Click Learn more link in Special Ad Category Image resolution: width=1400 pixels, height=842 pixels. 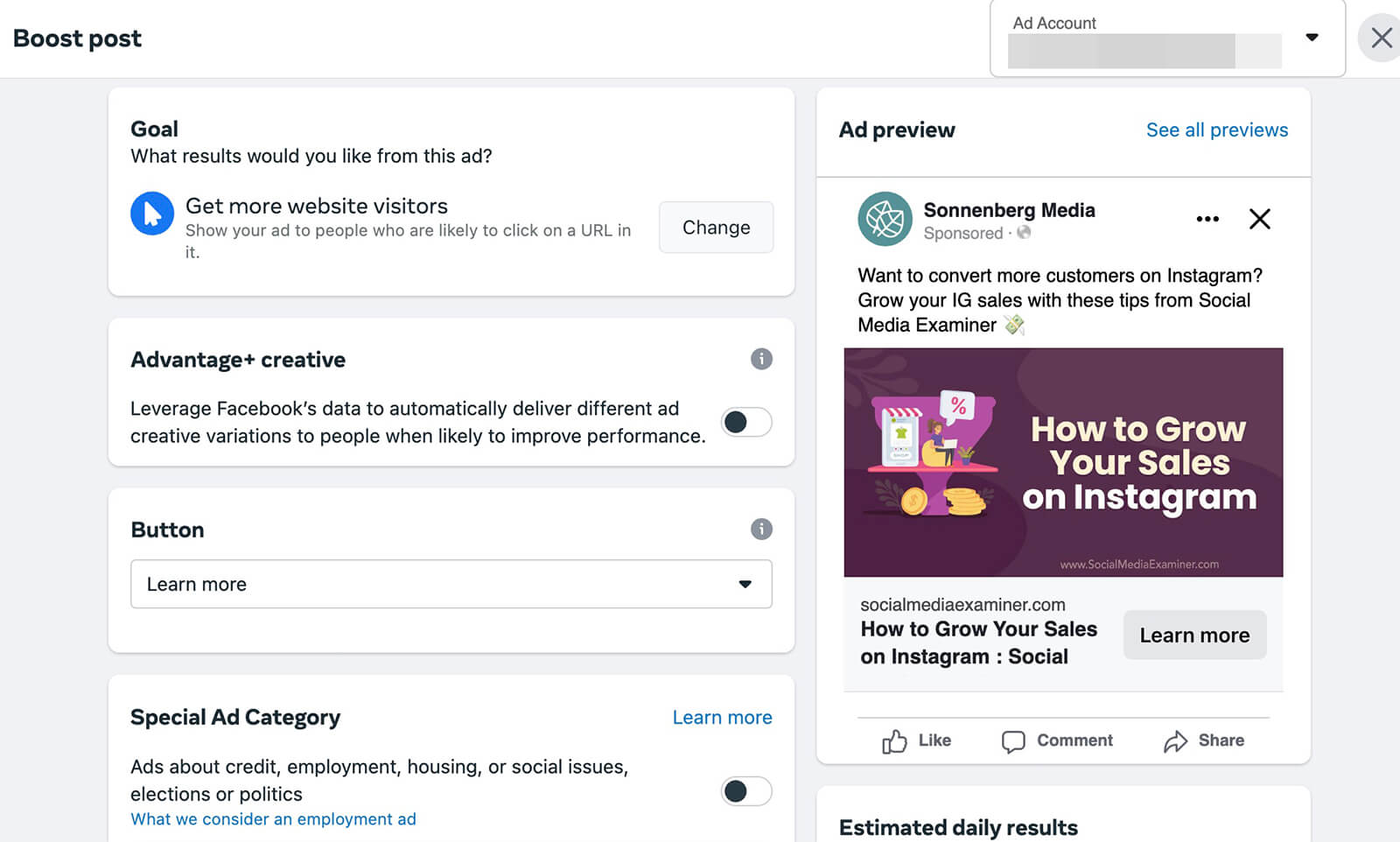(x=722, y=718)
